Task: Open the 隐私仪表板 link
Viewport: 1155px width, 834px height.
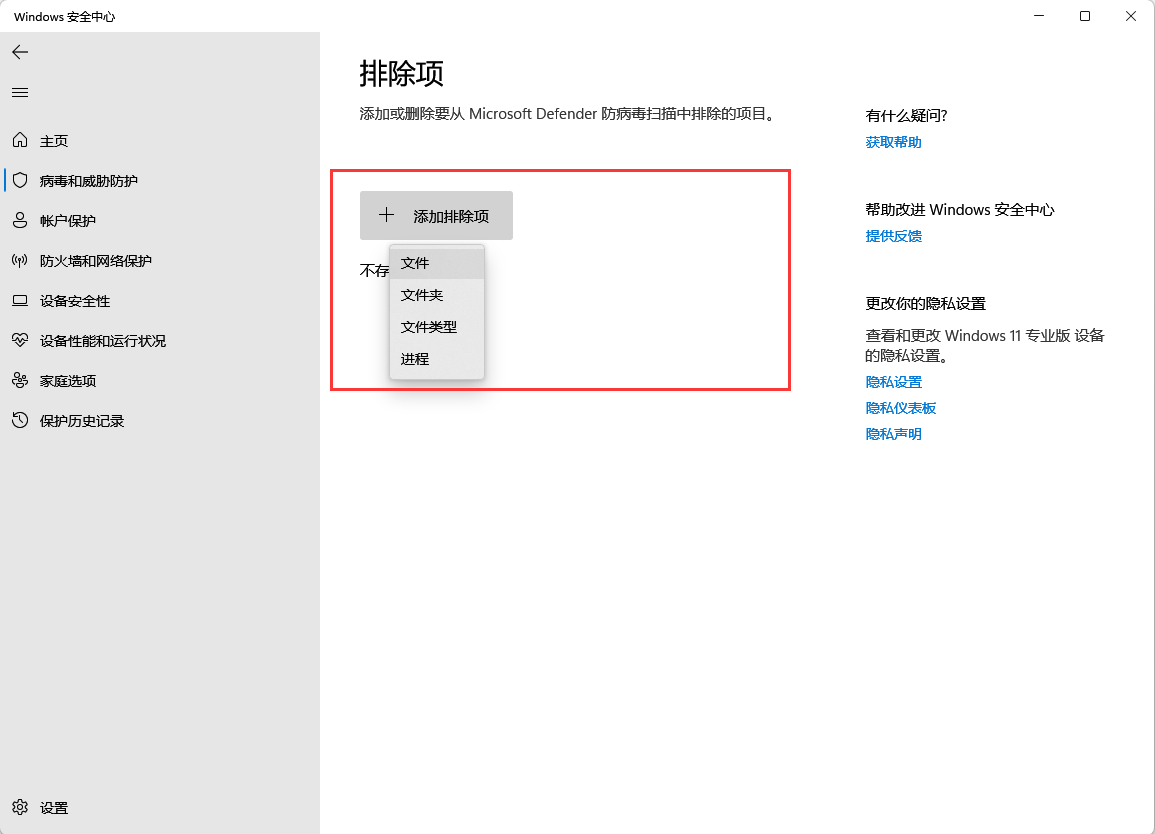Action: pos(900,407)
